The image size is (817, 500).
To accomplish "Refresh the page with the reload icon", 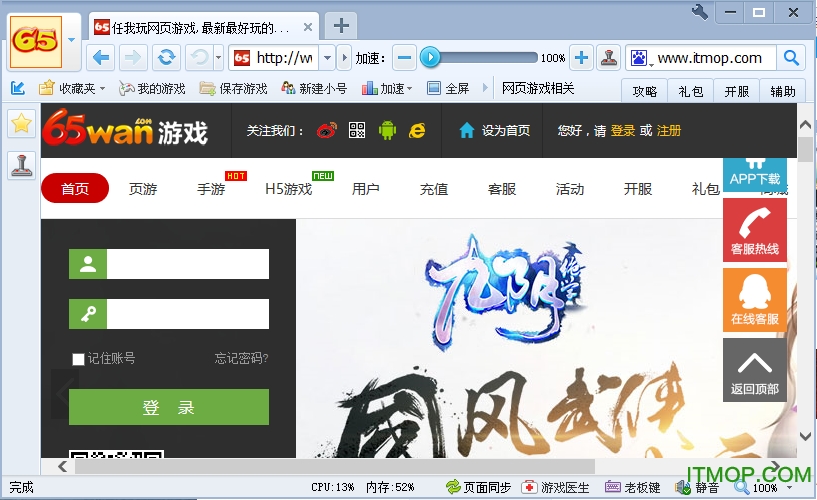I will click(166, 58).
